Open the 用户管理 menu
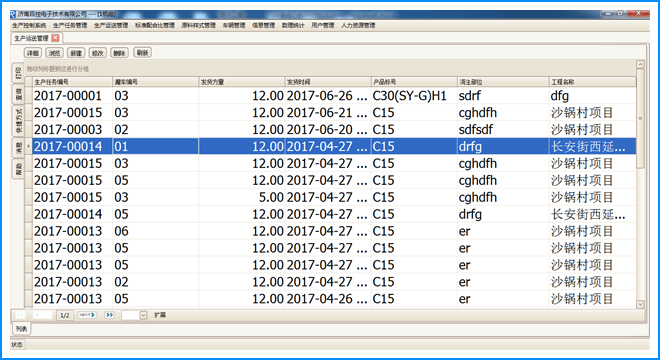The image size is (660, 360). [322, 25]
